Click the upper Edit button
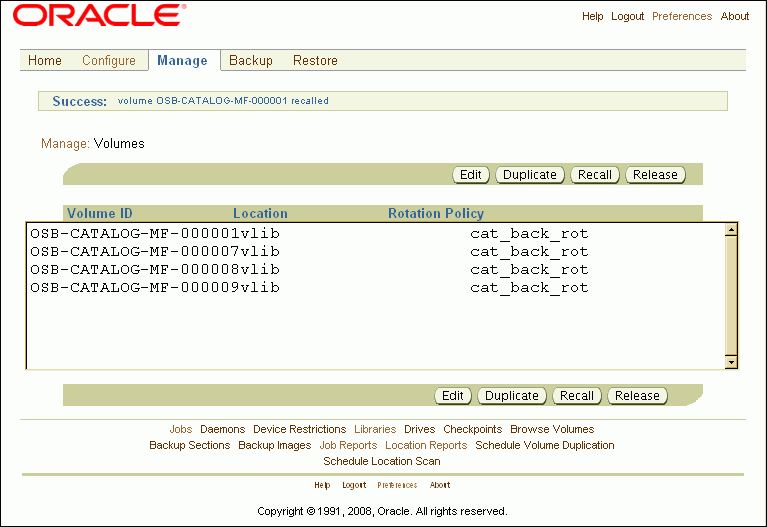Image resolution: width=767 pixels, height=527 pixels. click(471, 175)
